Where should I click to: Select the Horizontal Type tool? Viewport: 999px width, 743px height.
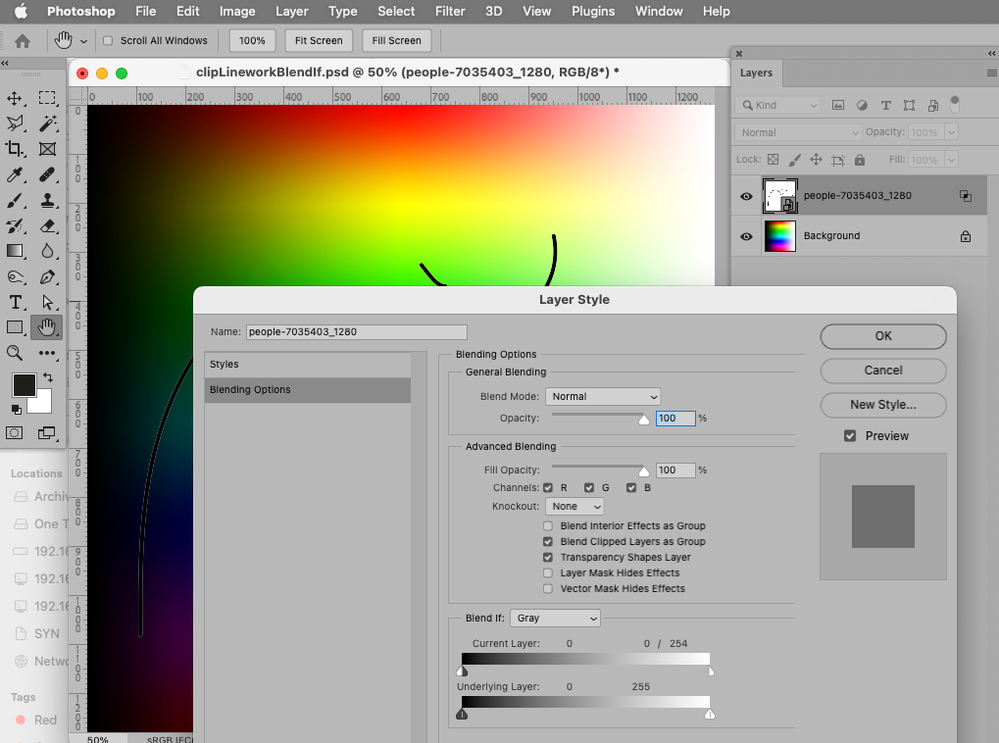[15, 302]
